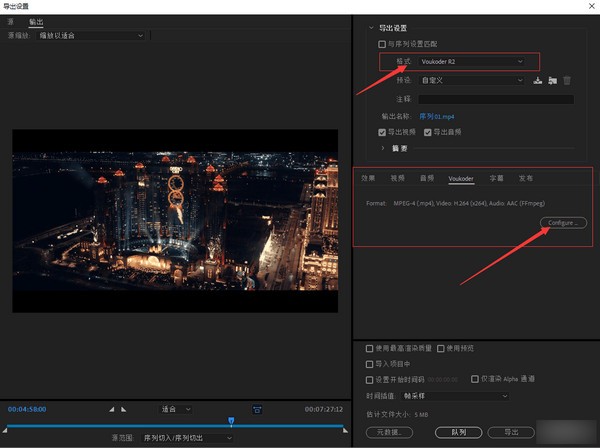Click the blue aspect ratio correction icon

[257, 409]
